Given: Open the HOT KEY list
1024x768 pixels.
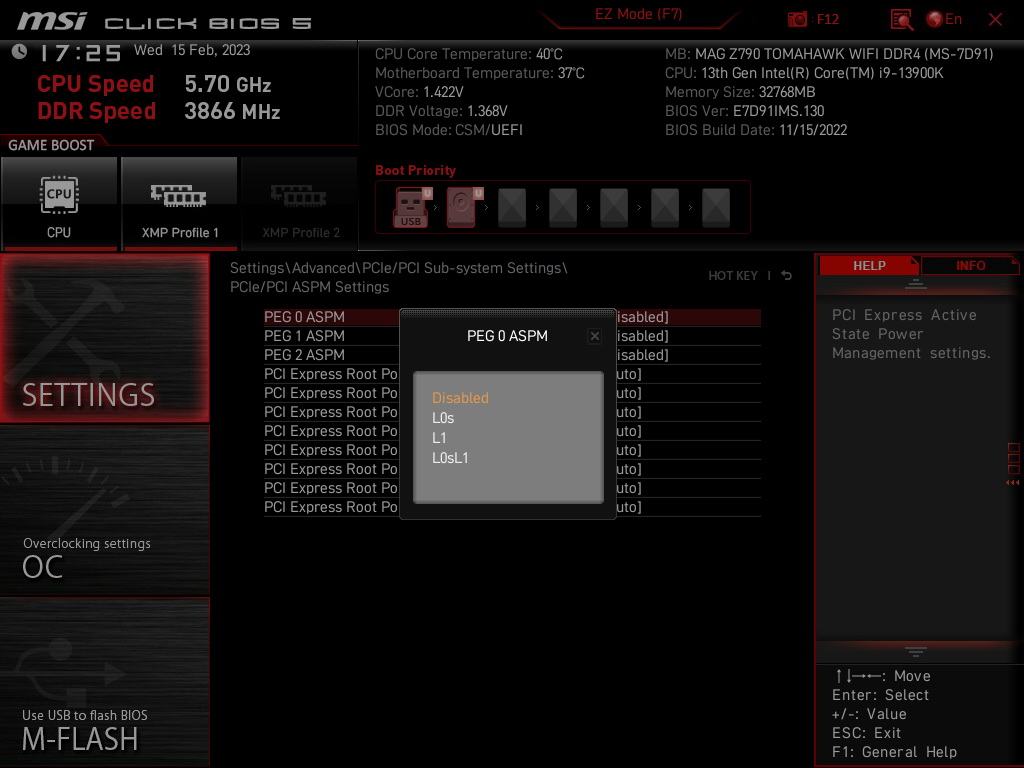Looking at the screenshot, I should coord(733,276).
